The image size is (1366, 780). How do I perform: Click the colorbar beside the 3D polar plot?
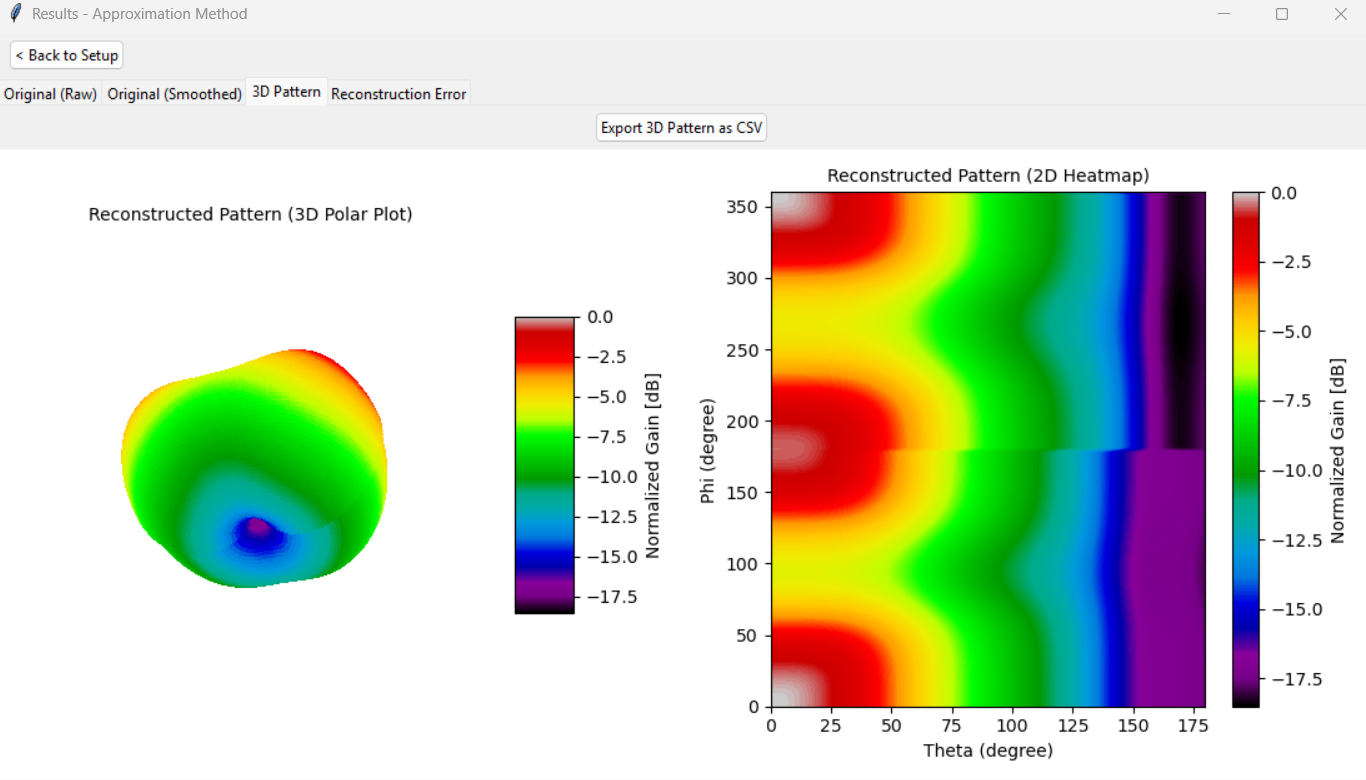click(x=544, y=465)
